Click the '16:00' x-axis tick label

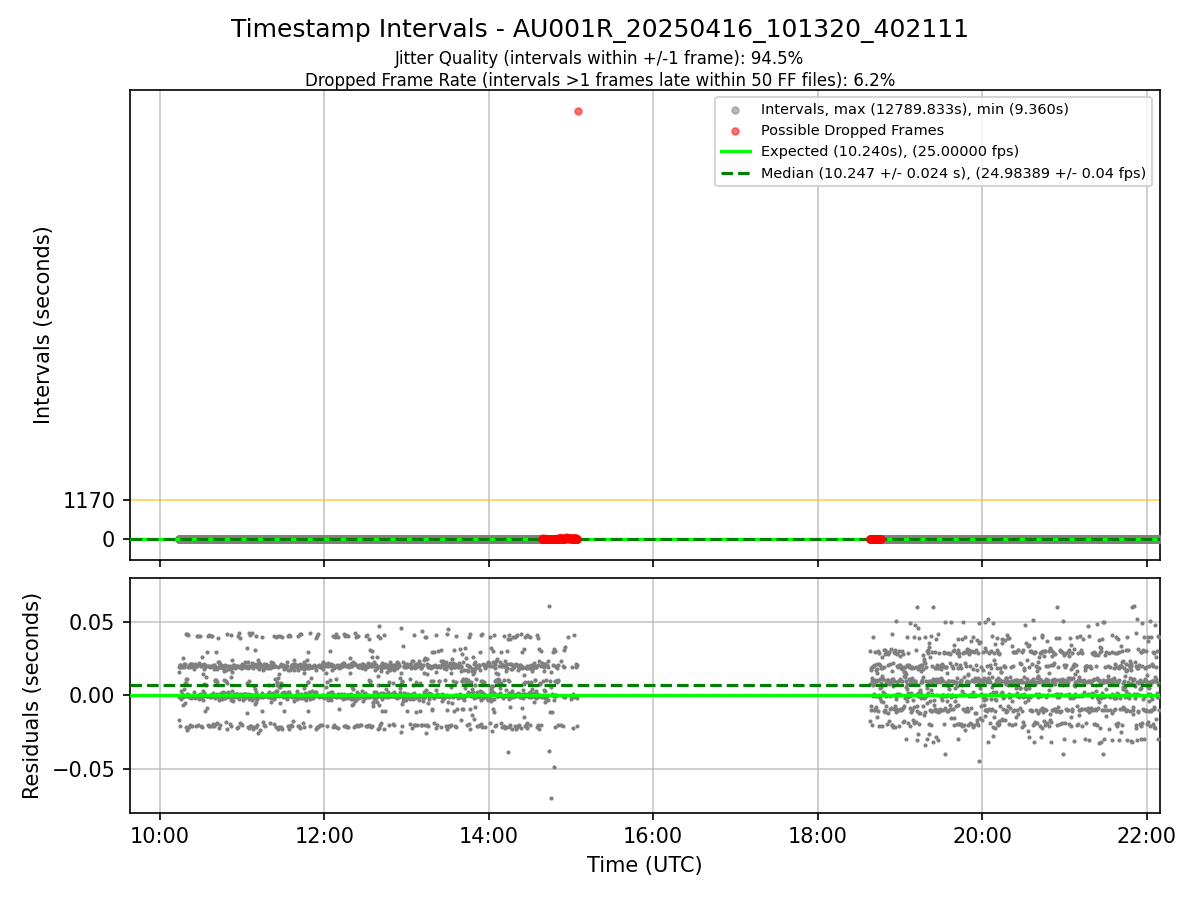653,834
